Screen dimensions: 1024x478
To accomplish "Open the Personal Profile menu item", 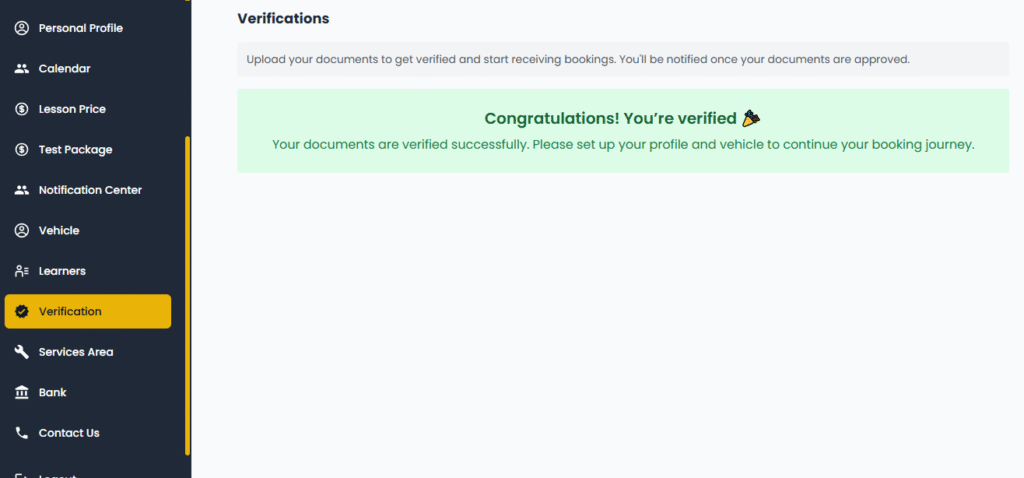I will click(x=80, y=28).
